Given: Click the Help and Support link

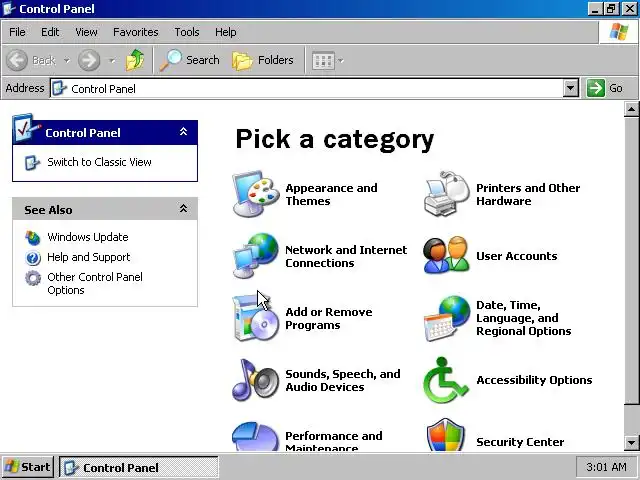Looking at the screenshot, I should coord(89,257).
